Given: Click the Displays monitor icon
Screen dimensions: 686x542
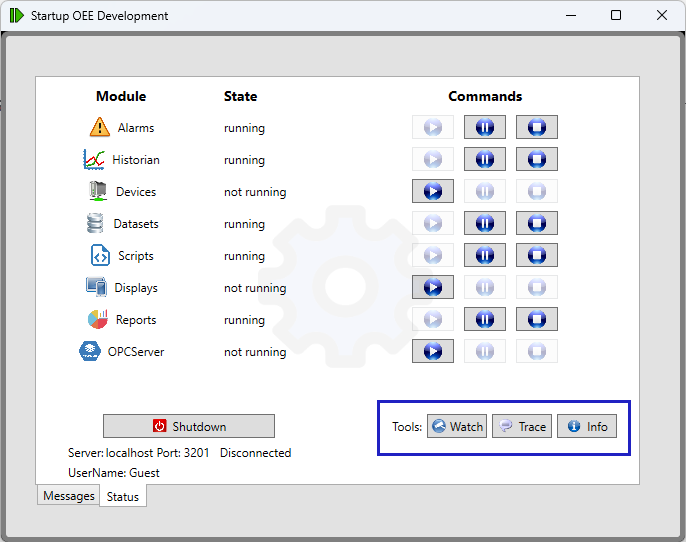Looking at the screenshot, I should pos(96,287).
